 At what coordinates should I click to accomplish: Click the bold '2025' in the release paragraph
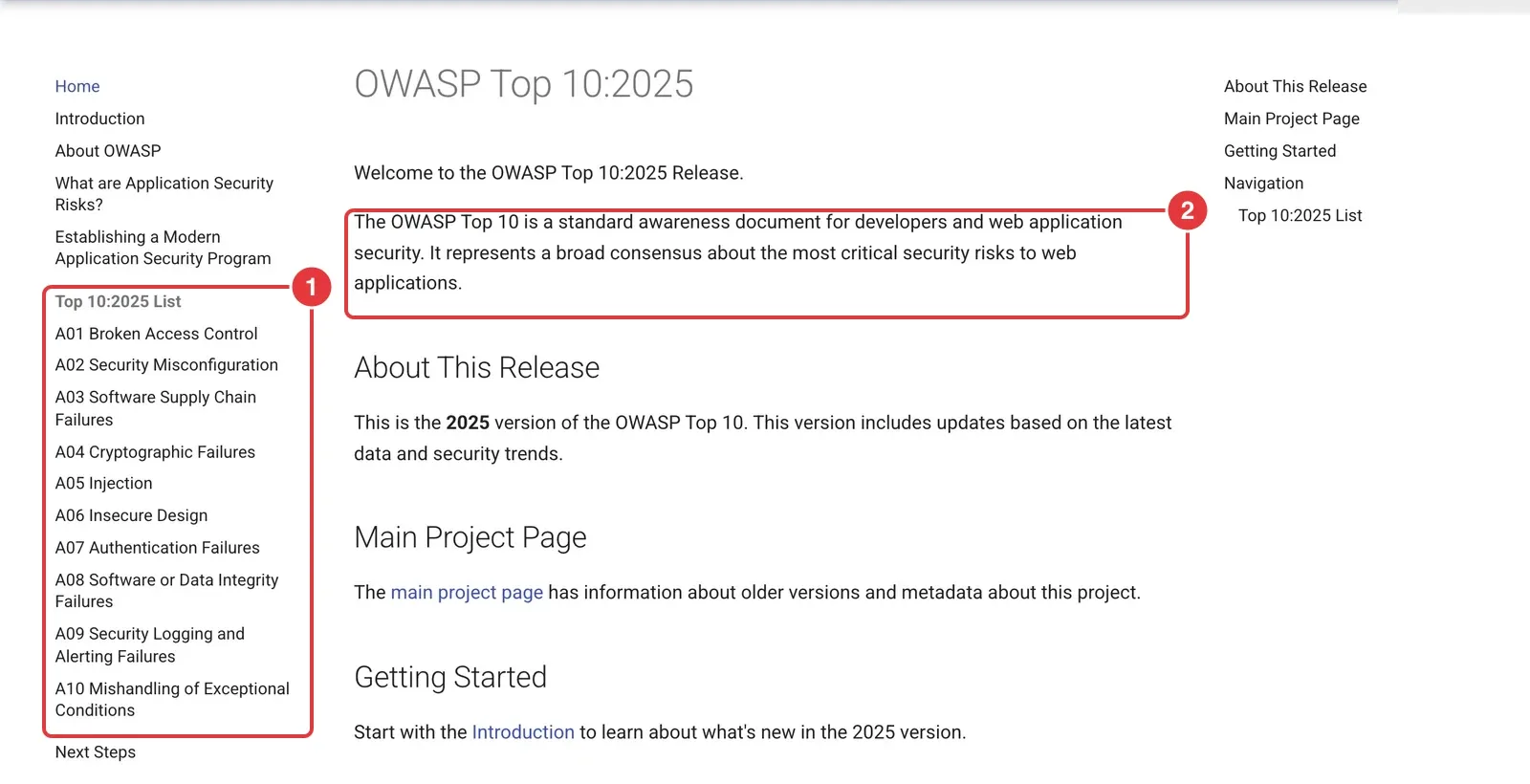tap(468, 423)
